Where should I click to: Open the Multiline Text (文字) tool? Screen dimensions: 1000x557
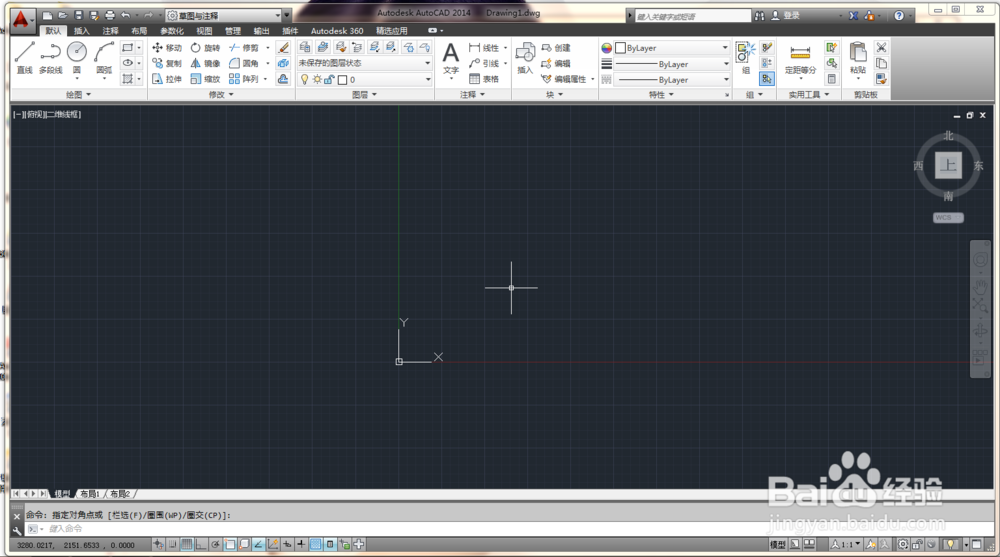pos(451,57)
